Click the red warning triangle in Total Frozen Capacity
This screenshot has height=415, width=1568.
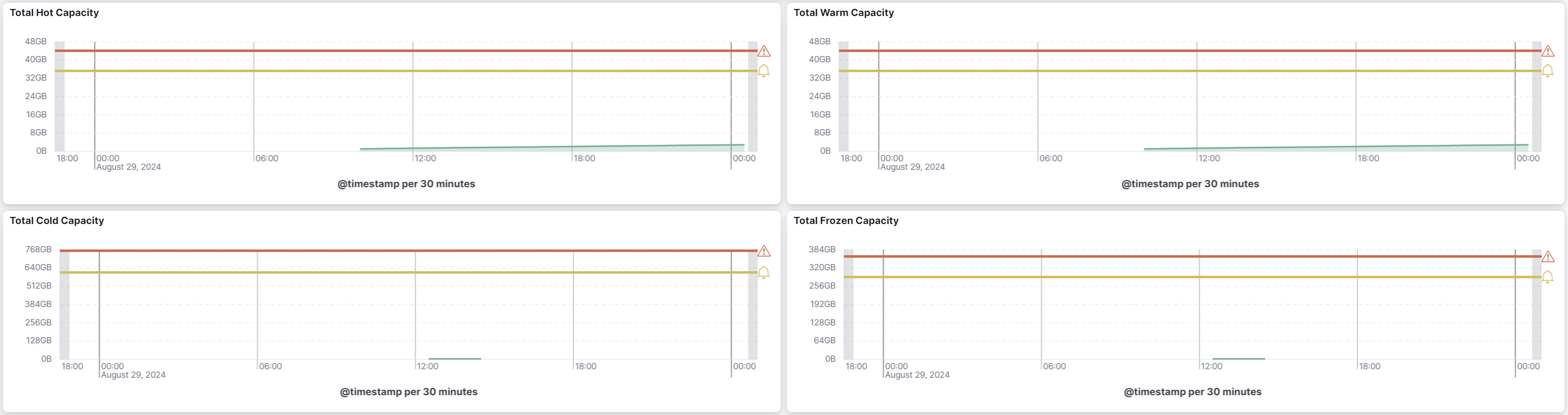pos(1548,257)
